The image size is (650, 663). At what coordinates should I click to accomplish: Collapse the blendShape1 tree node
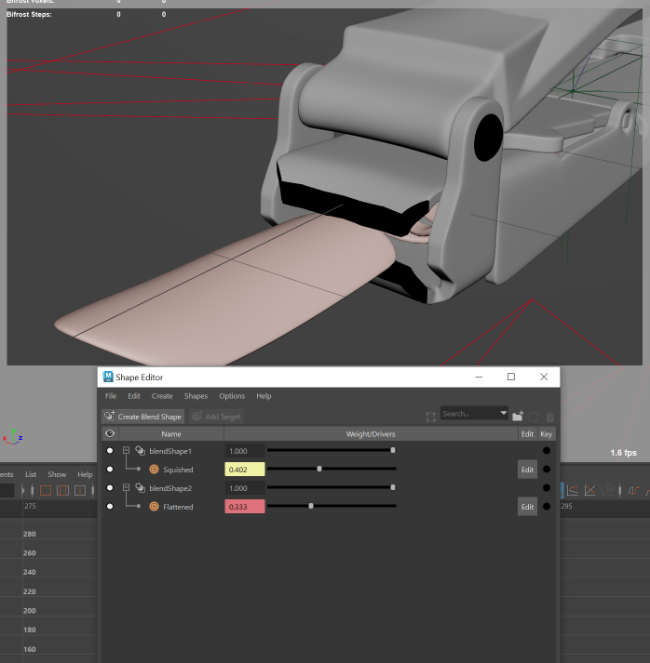coord(126,451)
